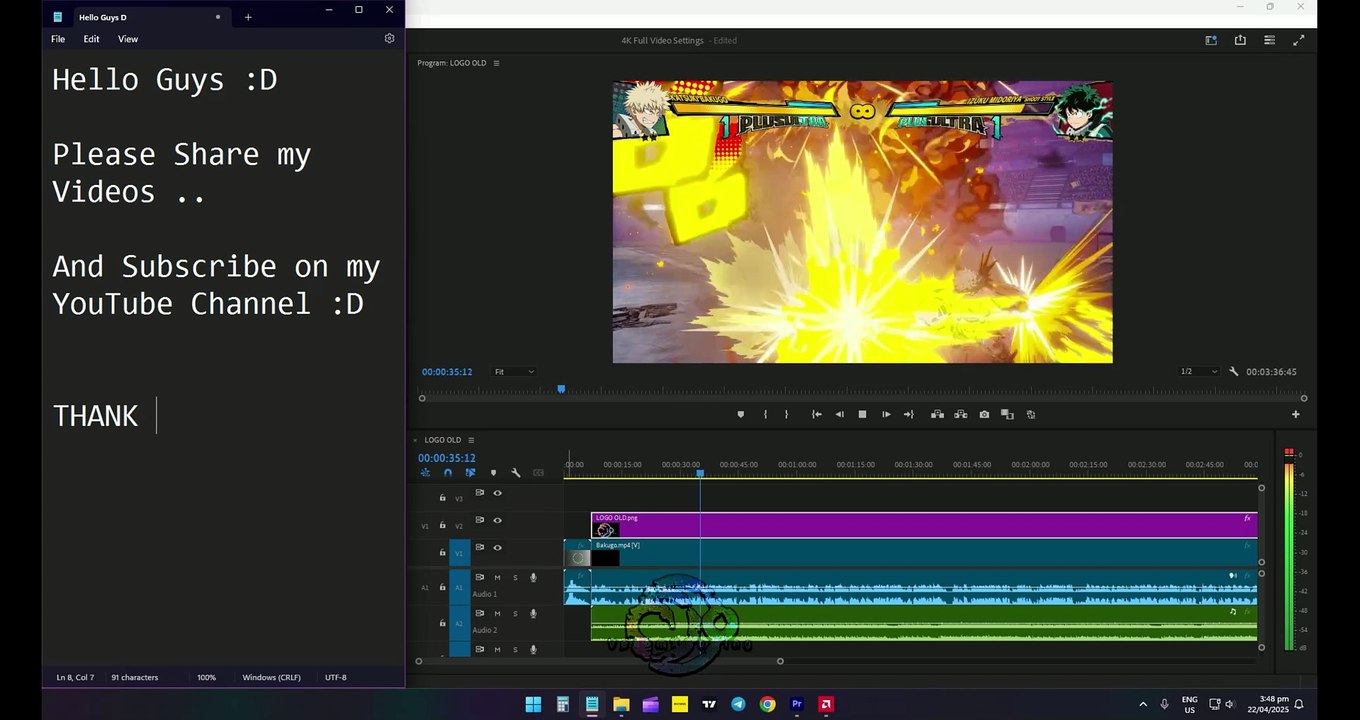Enable voice-over record on Audio 2
This screenshot has height=720, width=1360.
point(533,613)
